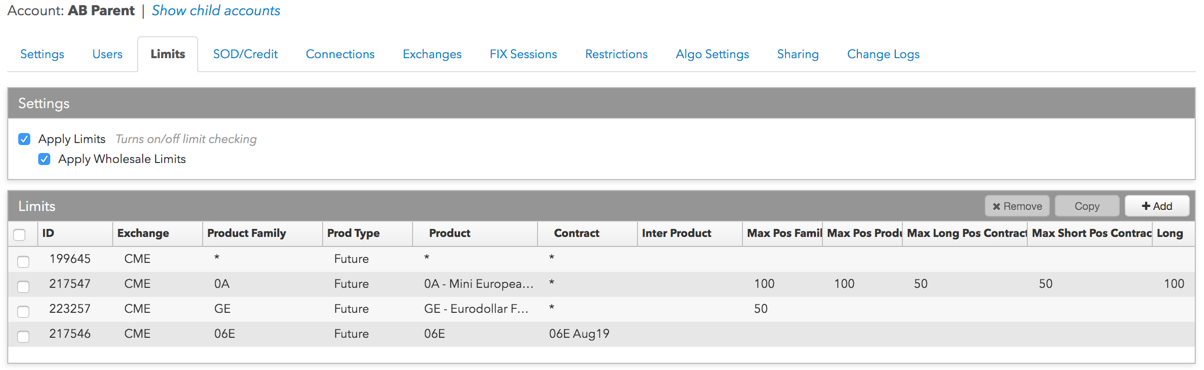1204x370 pixels.
Task: Click the Add button with plus icon
Action: [1157, 206]
